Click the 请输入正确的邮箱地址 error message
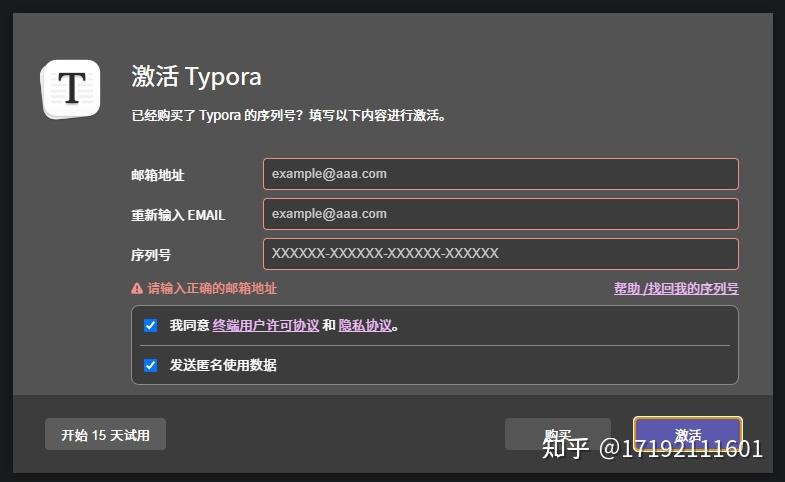 point(212,288)
